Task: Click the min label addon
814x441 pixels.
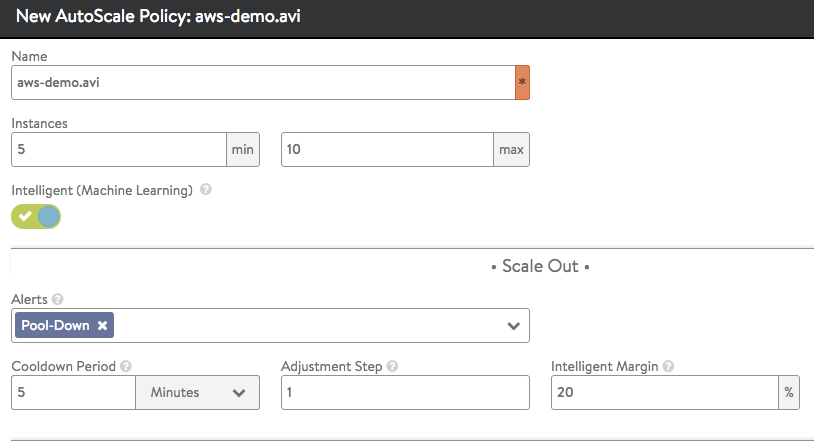Action: [x=243, y=150]
